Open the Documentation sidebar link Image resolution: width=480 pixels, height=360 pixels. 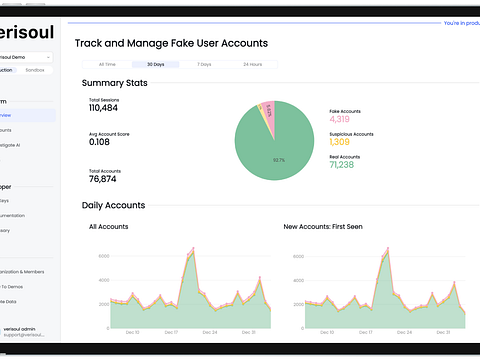(13, 216)
